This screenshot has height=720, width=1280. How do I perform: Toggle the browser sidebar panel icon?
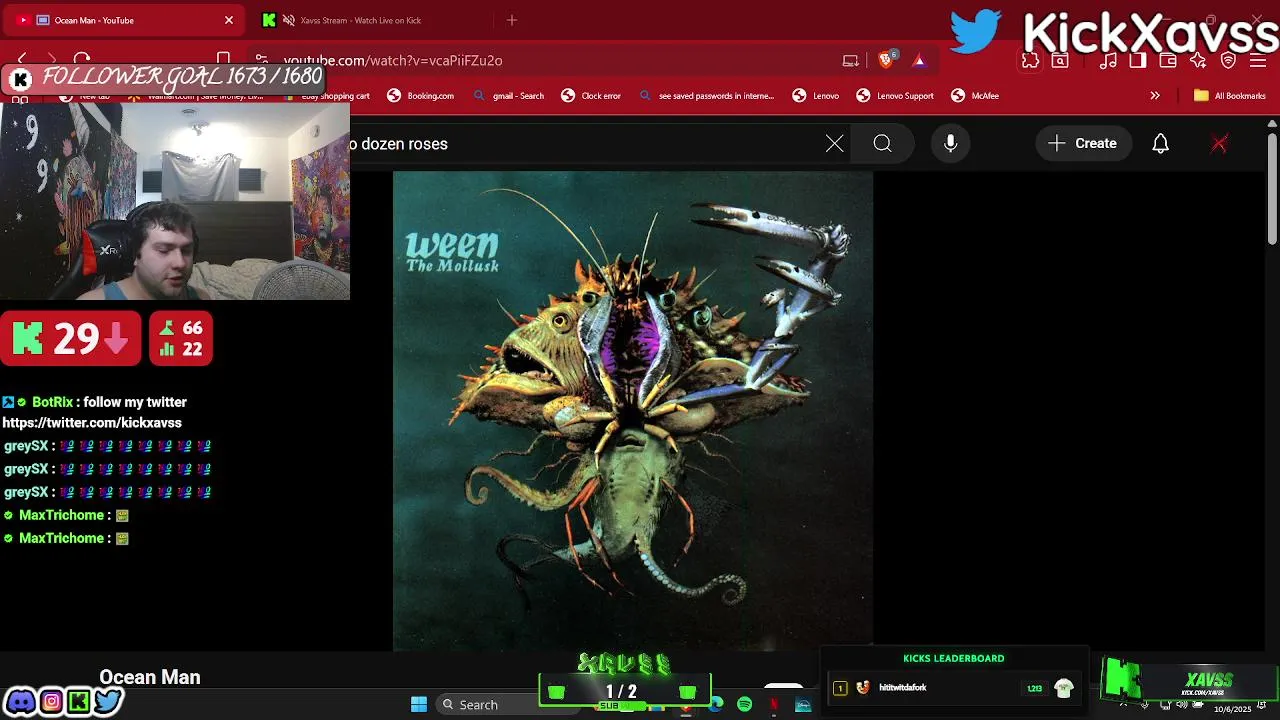(1138, 60)
